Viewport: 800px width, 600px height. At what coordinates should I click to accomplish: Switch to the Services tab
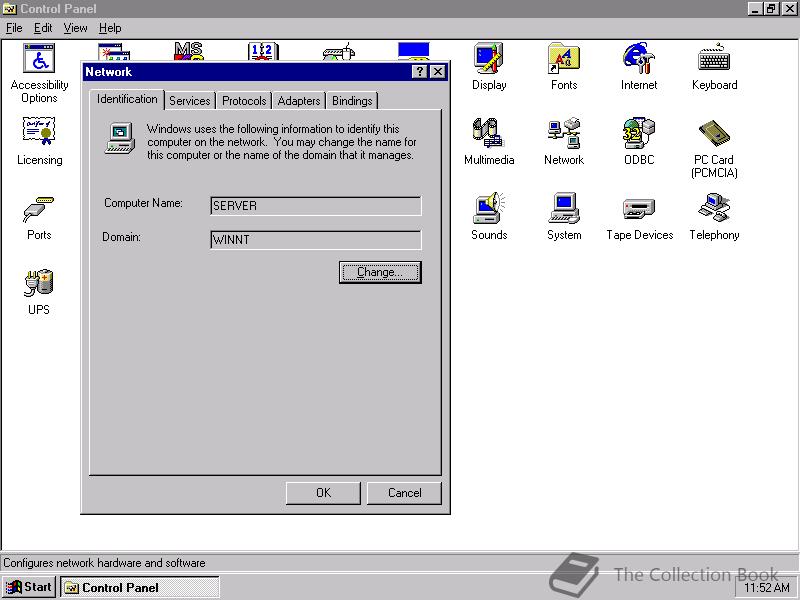190,101
